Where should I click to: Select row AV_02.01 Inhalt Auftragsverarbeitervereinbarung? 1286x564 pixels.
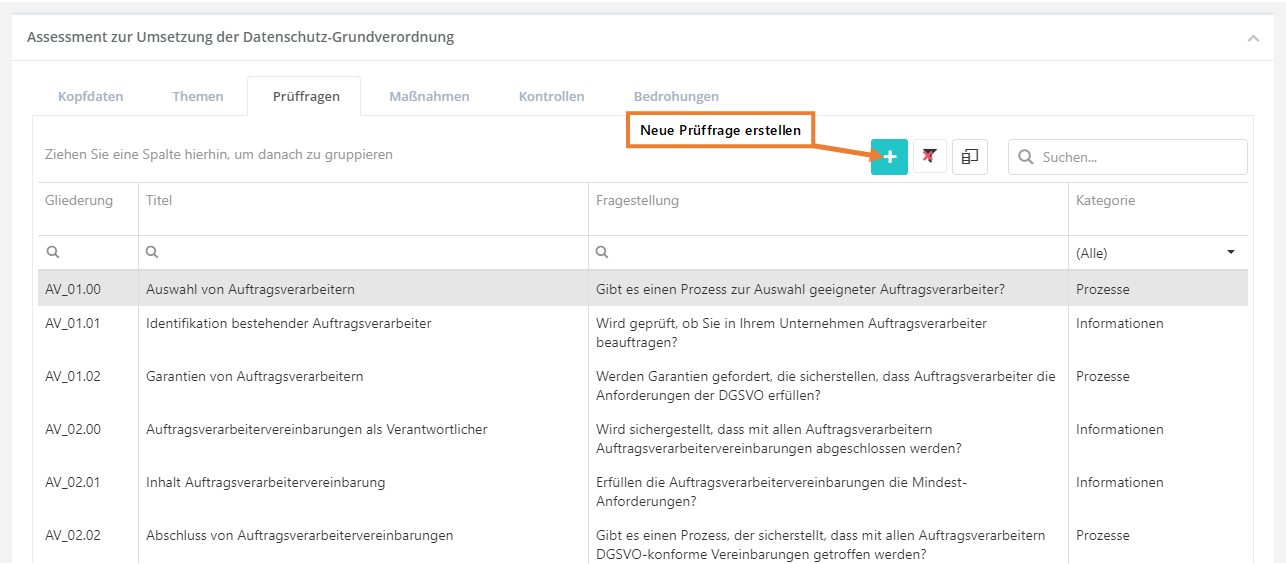pos(265,483)
